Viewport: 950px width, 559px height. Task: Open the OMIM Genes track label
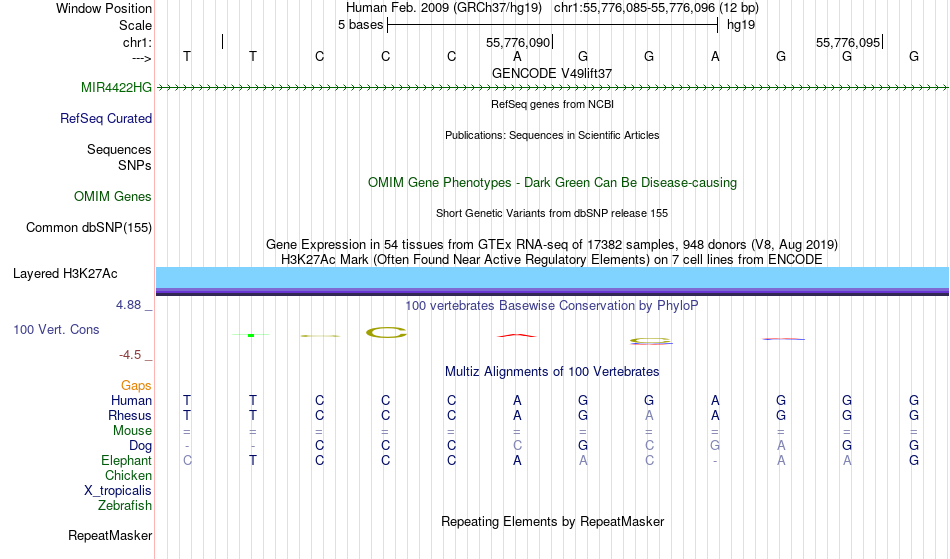coord(113,196)
